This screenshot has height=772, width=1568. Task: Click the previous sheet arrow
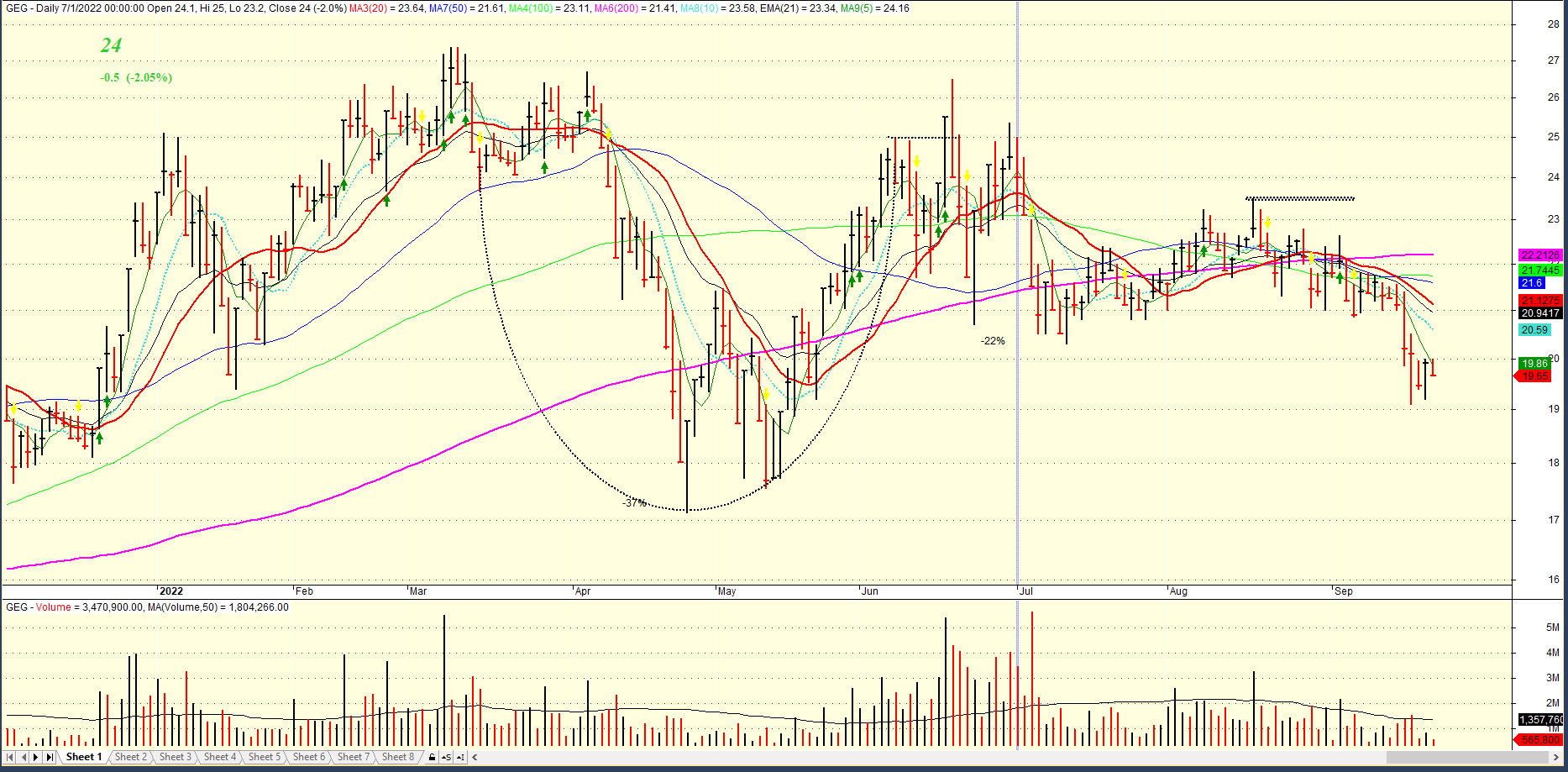tap(24, 758)
